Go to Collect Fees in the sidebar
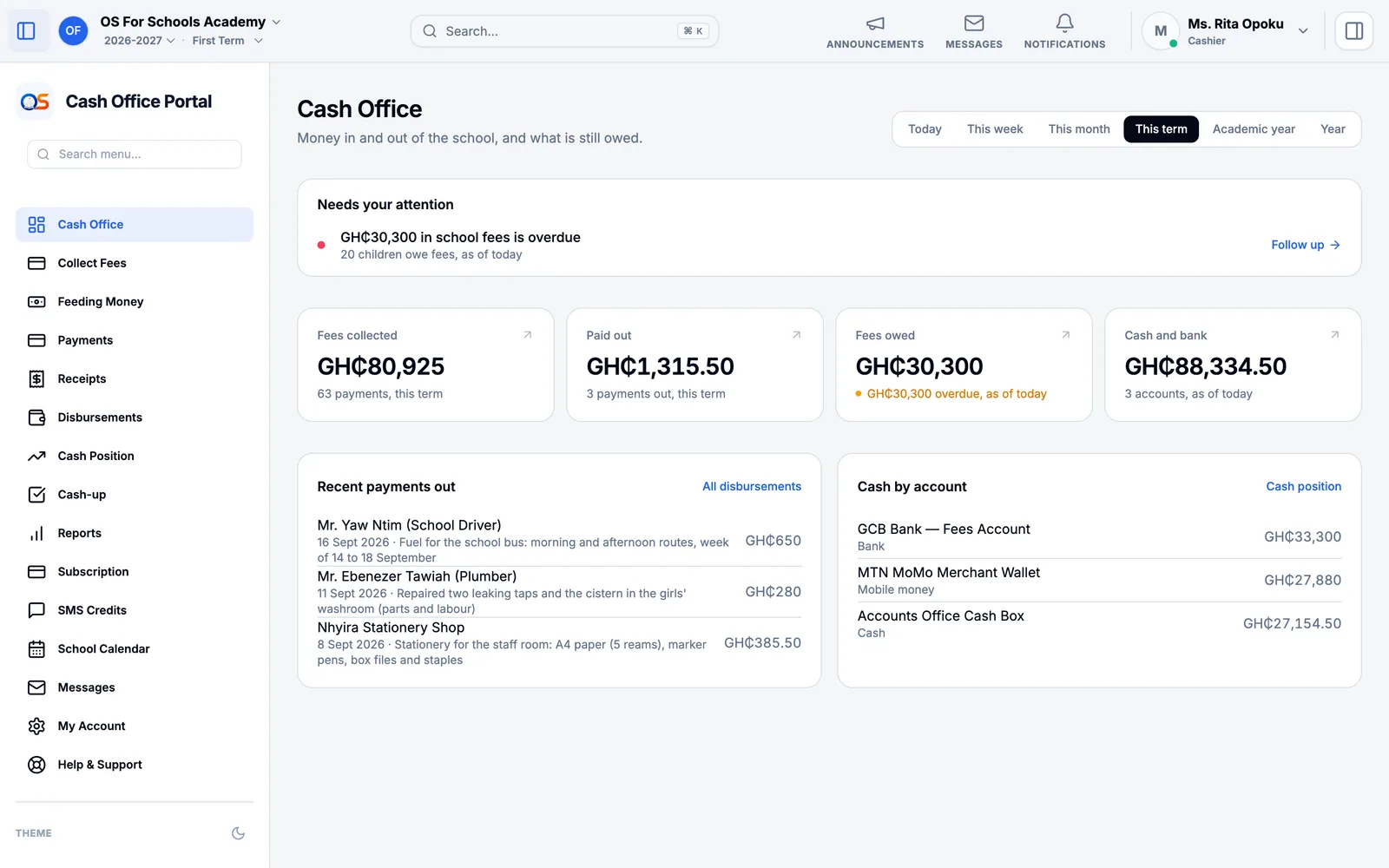 [x=135, y=263]
